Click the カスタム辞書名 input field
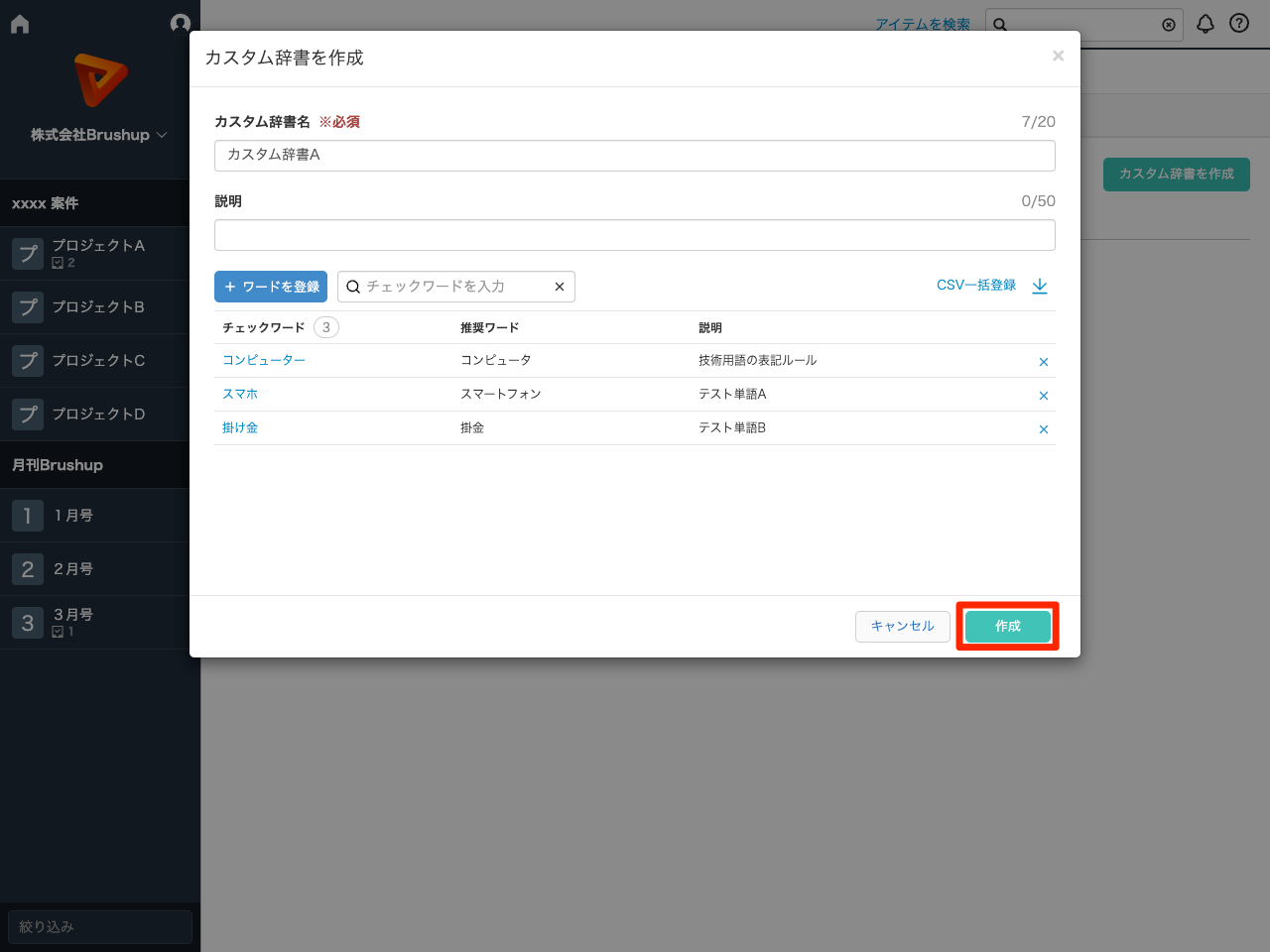 (x=634, y=156)
